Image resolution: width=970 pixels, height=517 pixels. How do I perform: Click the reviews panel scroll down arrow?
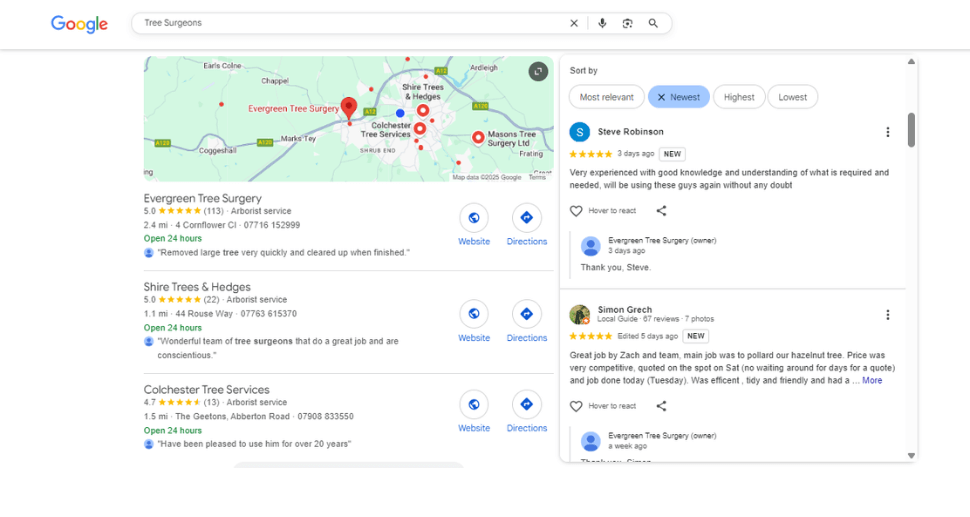click(911, 456)
